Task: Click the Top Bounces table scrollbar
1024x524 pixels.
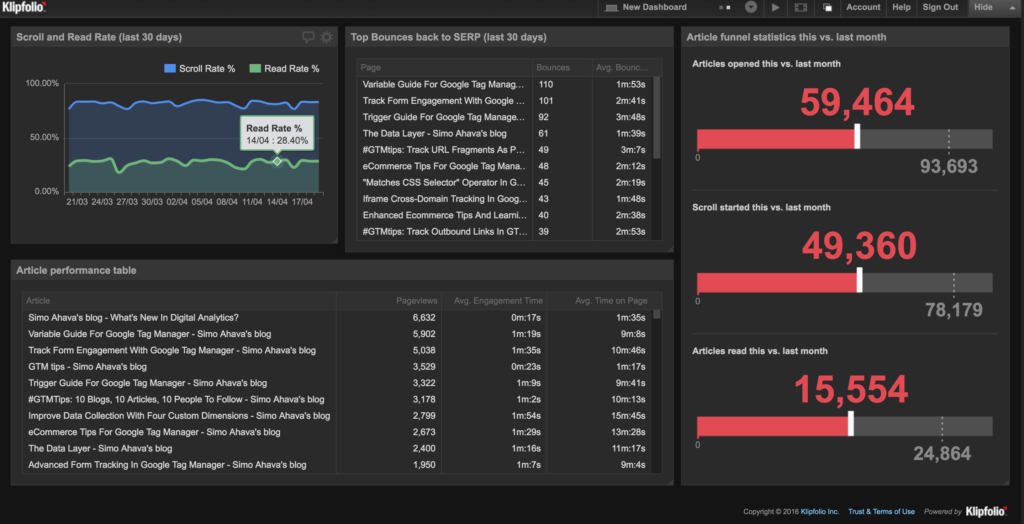Action: click(x=657, y=118)
